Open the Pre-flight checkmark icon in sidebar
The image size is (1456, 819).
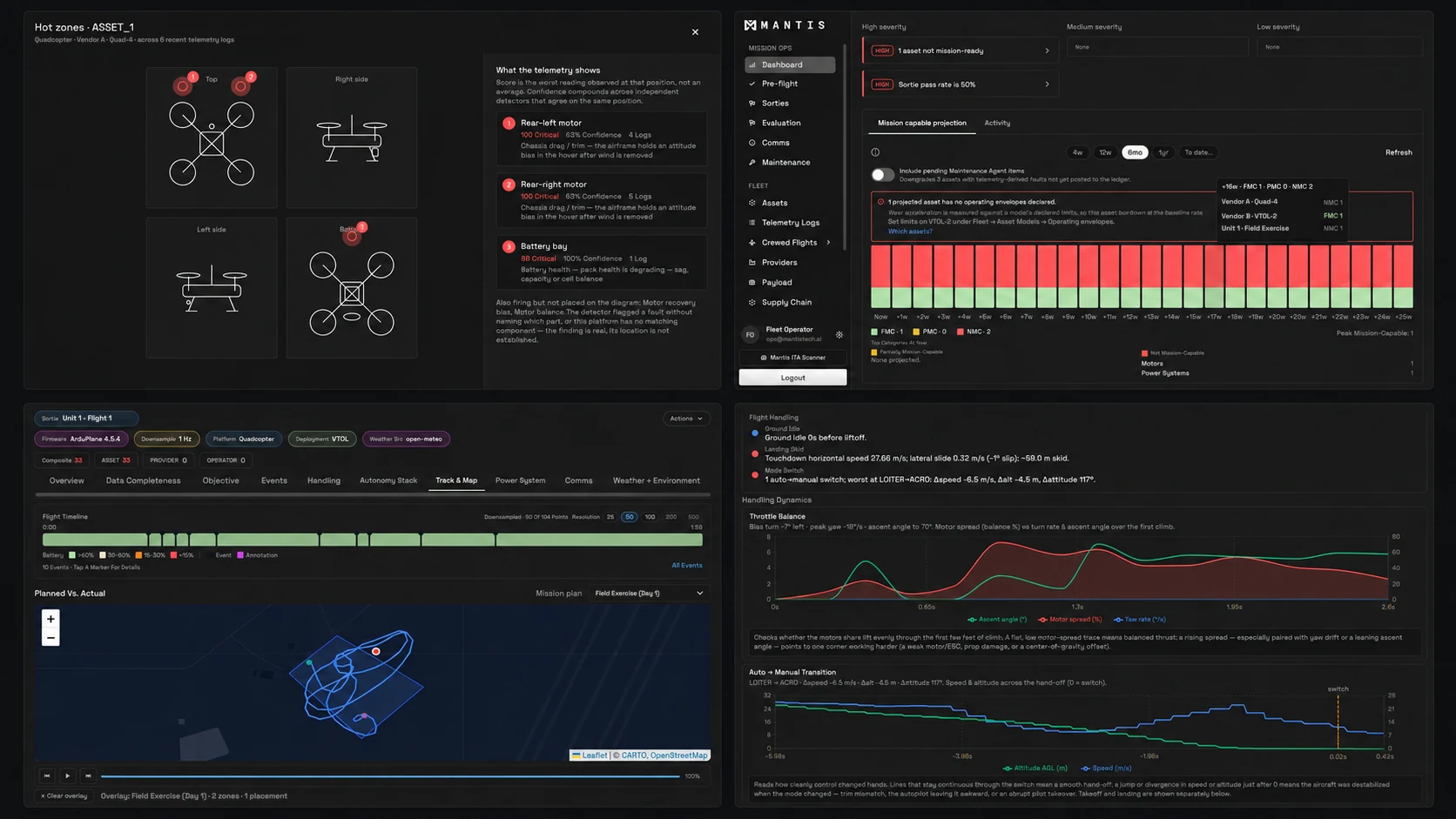tap(752, 84)
